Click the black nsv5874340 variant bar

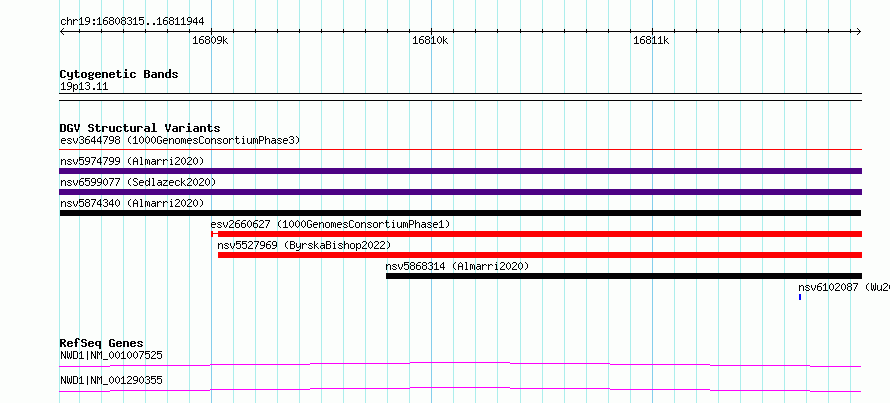[x=460, y=213]
